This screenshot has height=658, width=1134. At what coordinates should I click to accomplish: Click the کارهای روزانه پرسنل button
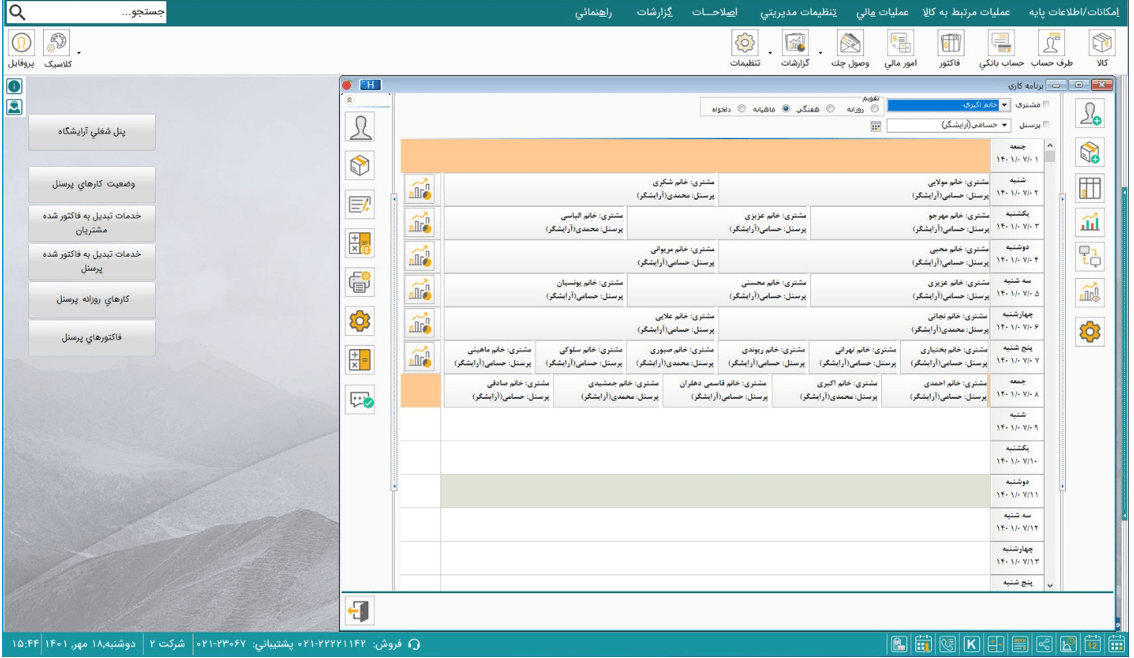click(92, 299)
